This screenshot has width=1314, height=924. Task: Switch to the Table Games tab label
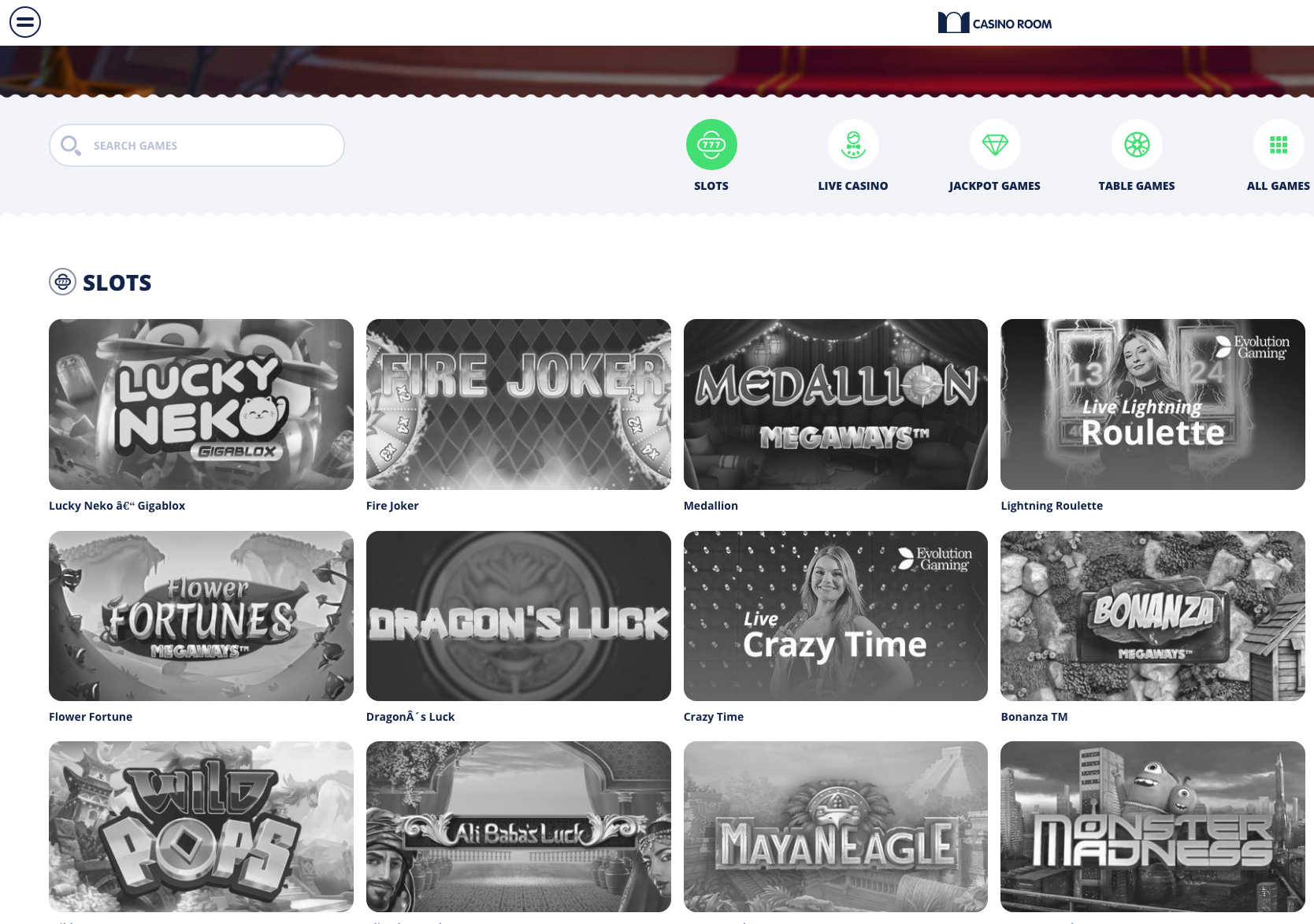pos(1137,186)
